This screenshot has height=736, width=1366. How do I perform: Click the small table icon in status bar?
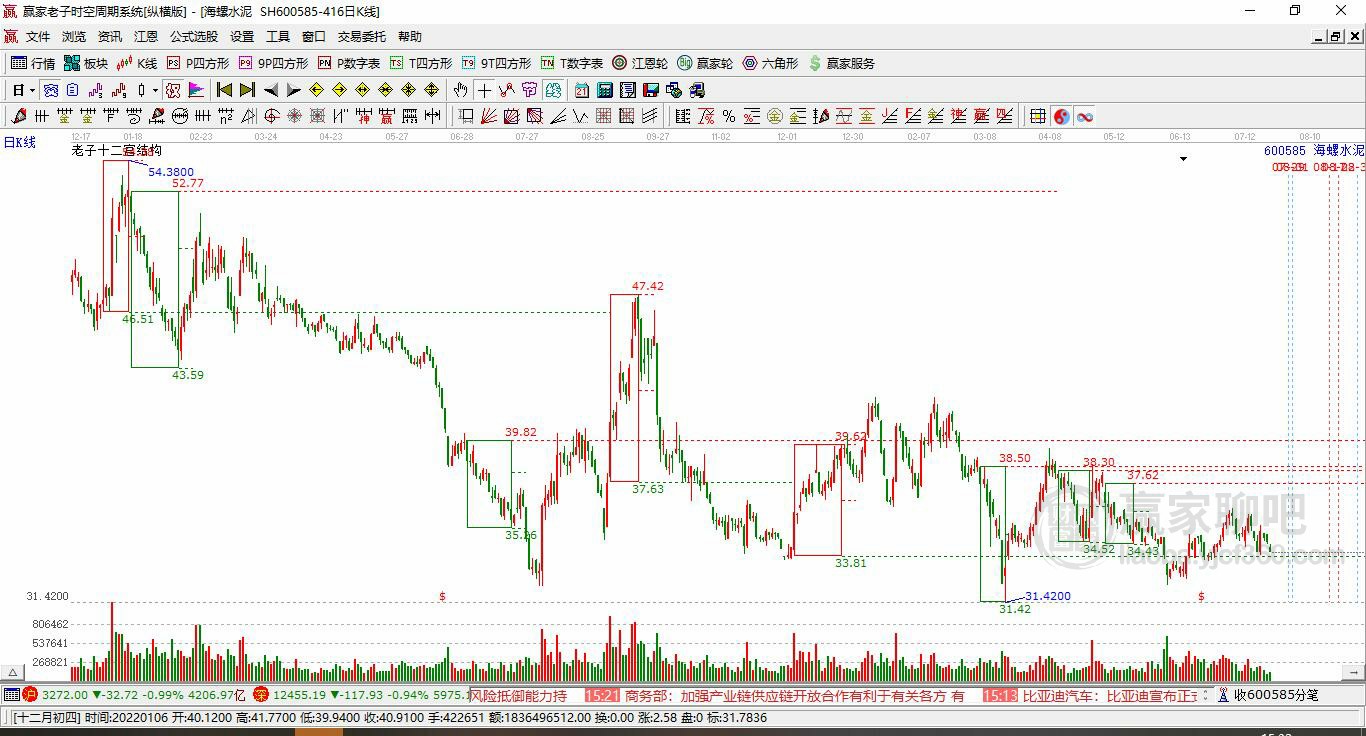(11, 695)
